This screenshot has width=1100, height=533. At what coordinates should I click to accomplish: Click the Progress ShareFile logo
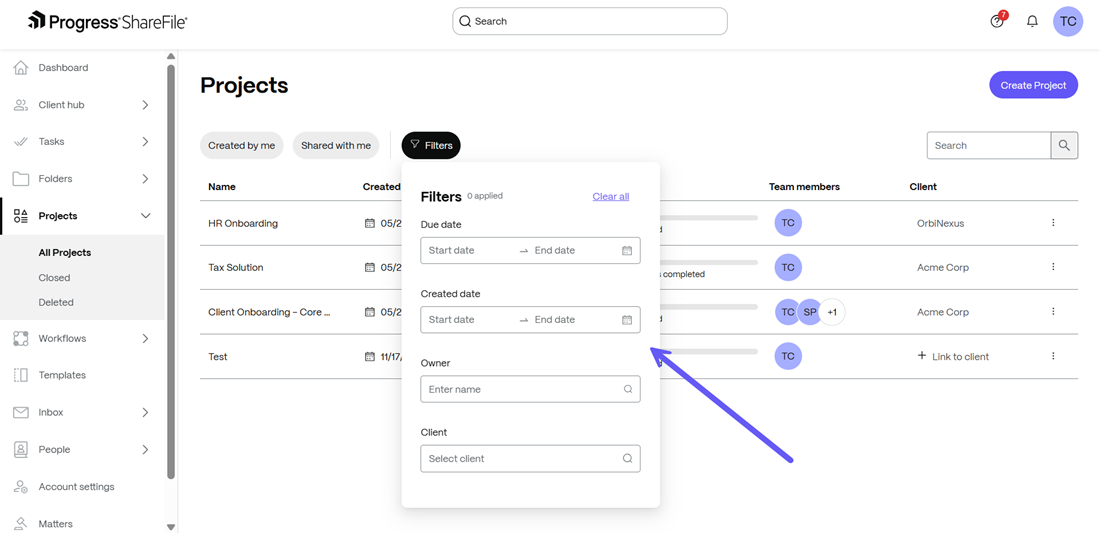click(x=107, y=21)
